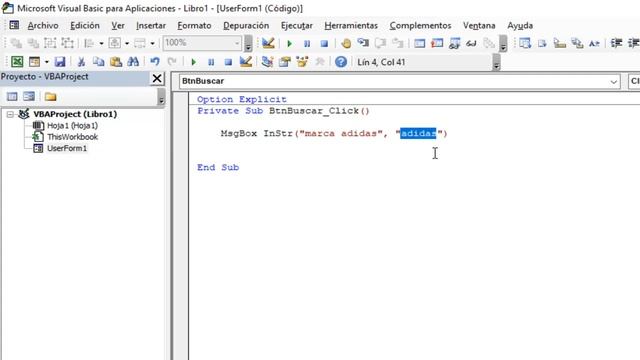Screen dimensions: 640x360
Task: Click the Copy icon
Action: coord(98,62)
